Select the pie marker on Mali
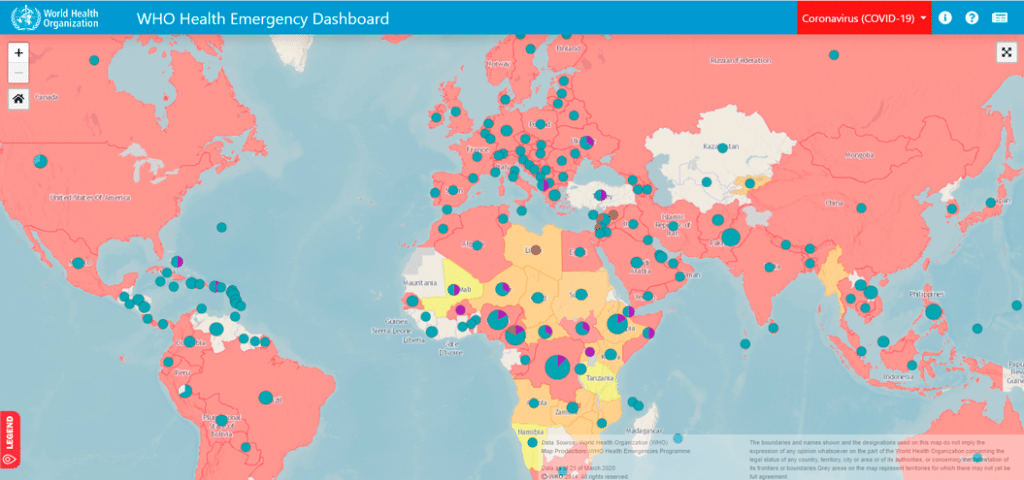The width and height of the screenshot is (1024, 480). (x=453, y=289)
